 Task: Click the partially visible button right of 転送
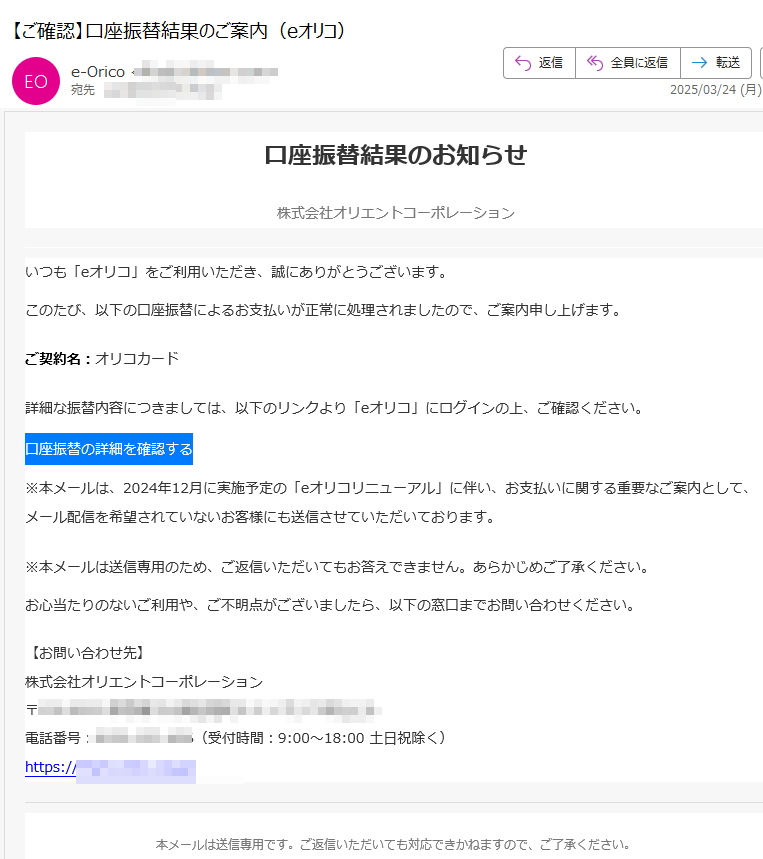tap(759, 62)
